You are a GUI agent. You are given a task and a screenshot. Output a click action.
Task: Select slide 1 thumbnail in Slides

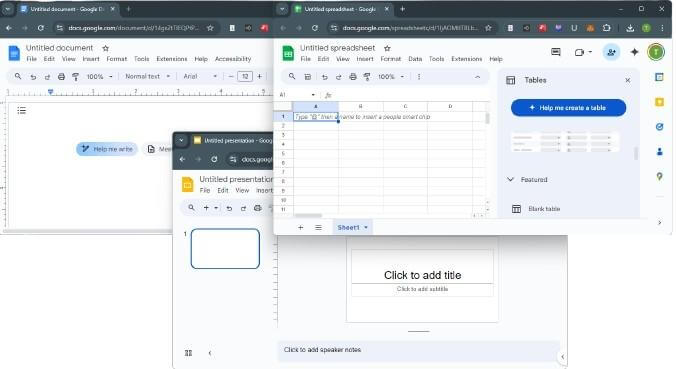click(x=225, y=249)
